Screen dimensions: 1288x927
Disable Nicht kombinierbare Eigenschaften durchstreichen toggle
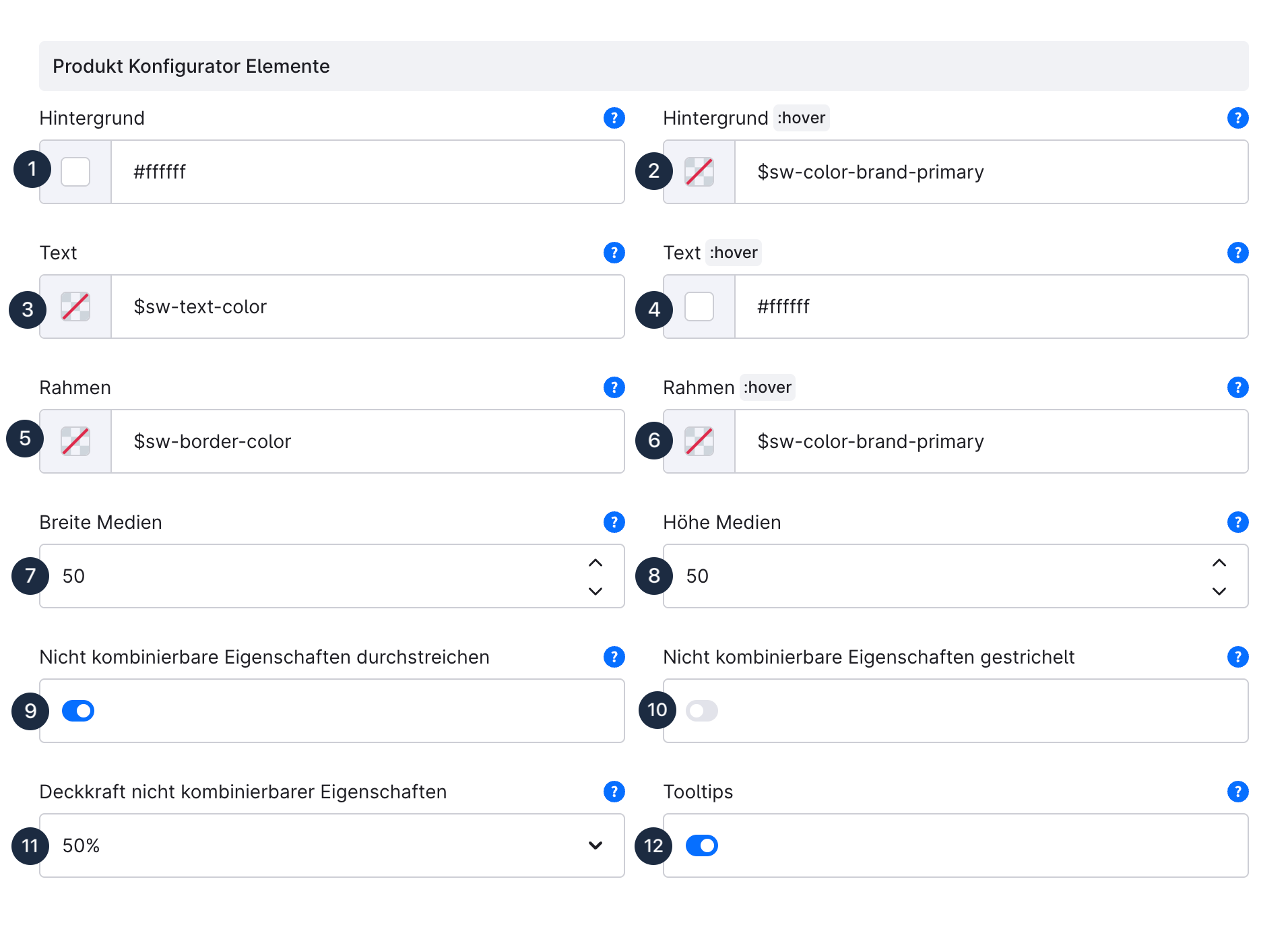pyautogui.click(x=78, y=711)
